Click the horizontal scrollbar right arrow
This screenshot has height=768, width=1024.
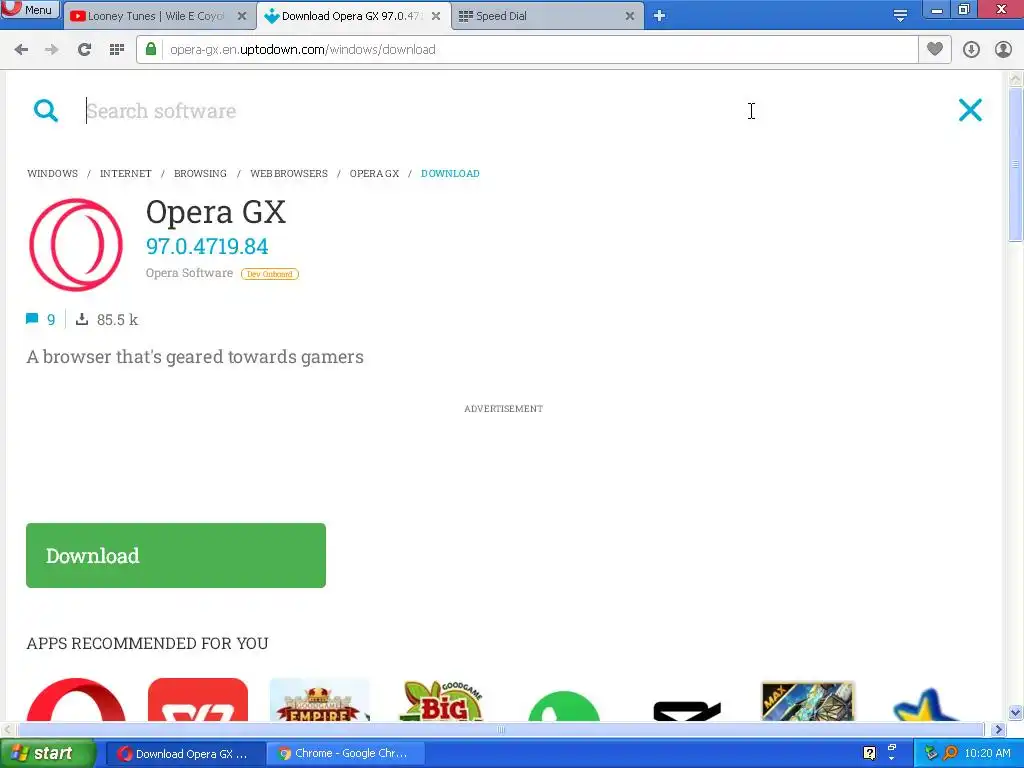coord(997,729)
